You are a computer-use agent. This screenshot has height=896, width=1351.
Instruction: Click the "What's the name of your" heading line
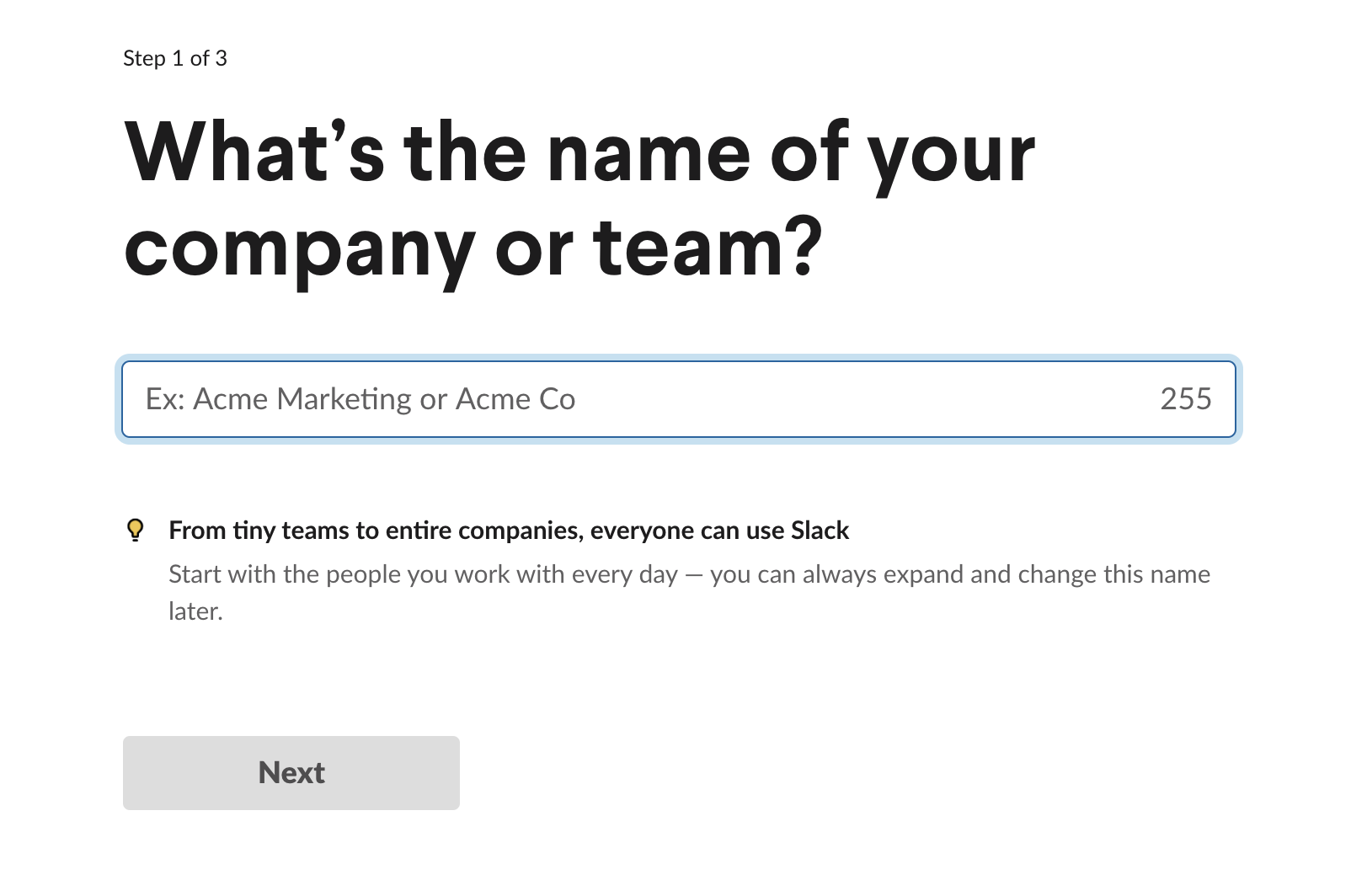click(x=579, y=154)
